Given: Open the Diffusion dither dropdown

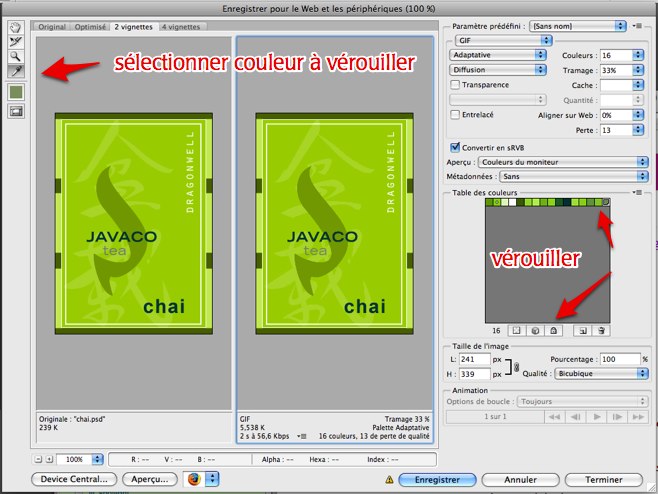Looking at the screenshot, I should point(498,70).
